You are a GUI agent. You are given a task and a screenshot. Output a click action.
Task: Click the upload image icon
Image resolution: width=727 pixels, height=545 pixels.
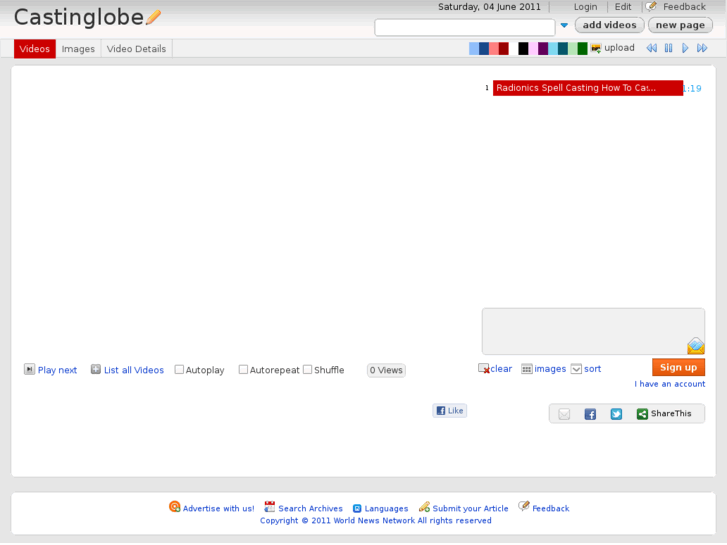(596, 48)
